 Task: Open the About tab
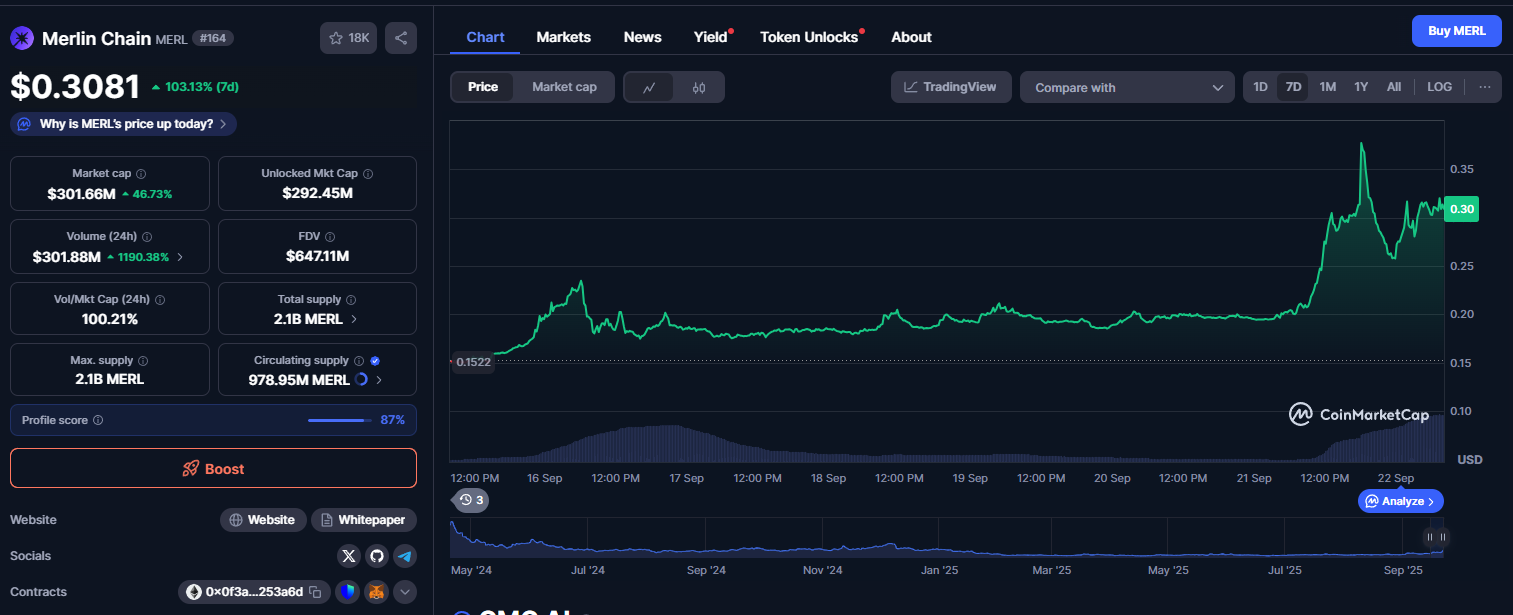pyautogui.click(x=911, y=37)
